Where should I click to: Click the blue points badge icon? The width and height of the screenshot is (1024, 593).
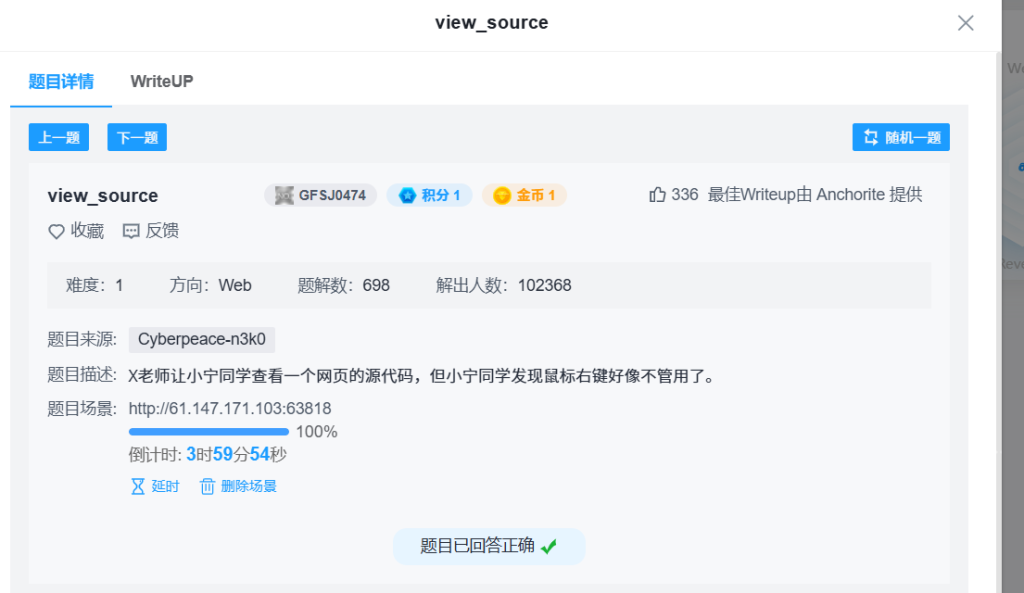tap(407, 195)
